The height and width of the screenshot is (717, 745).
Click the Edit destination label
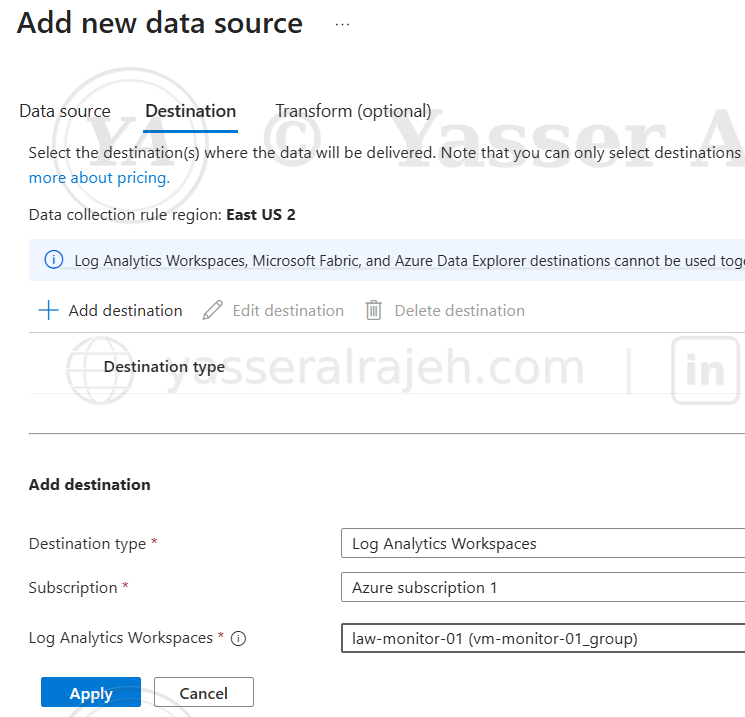click(288, 310)
